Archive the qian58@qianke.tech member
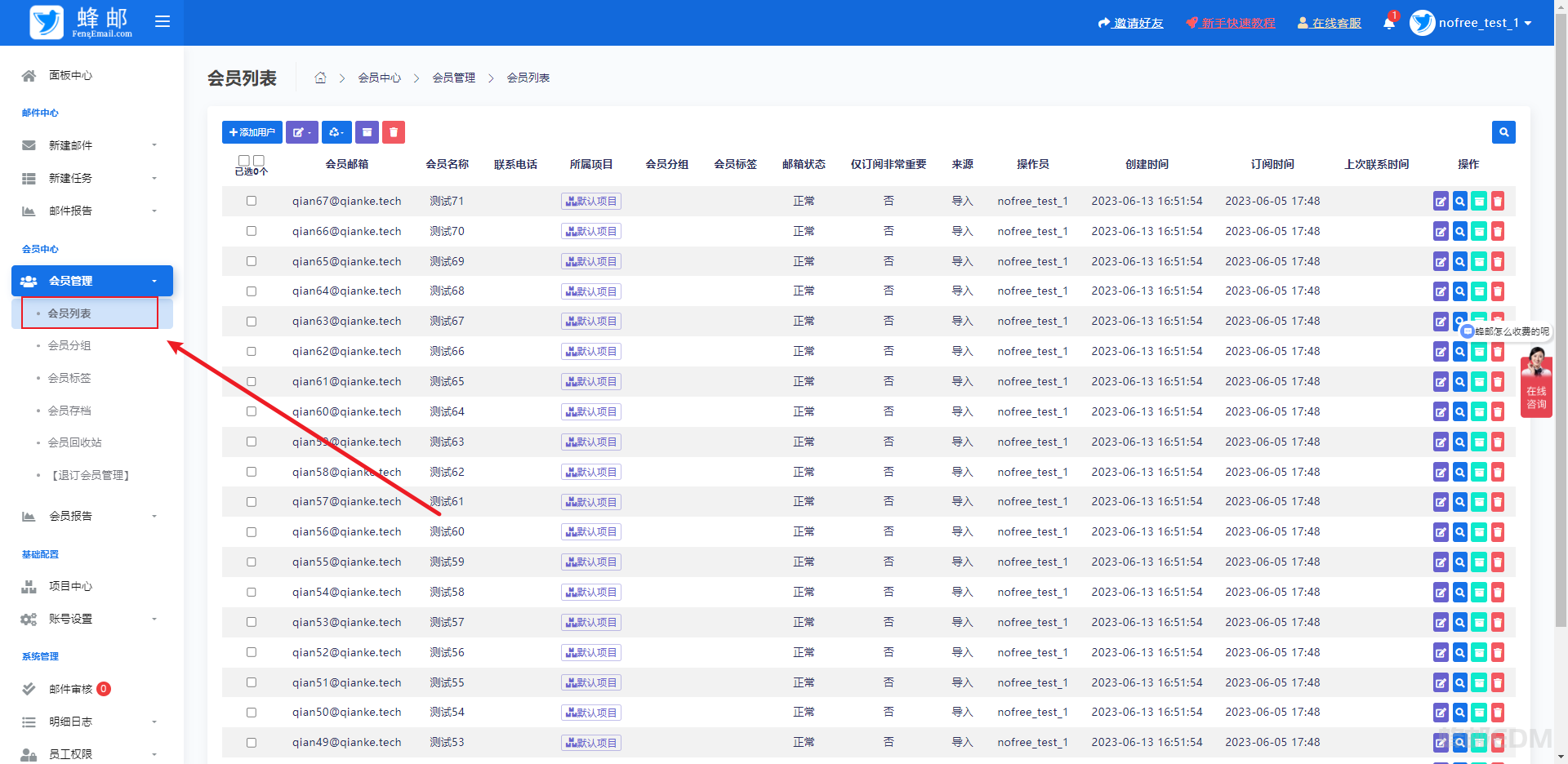Viewport: 1568px width, 764px height. pyautogui.click(x=1479, y=472)
